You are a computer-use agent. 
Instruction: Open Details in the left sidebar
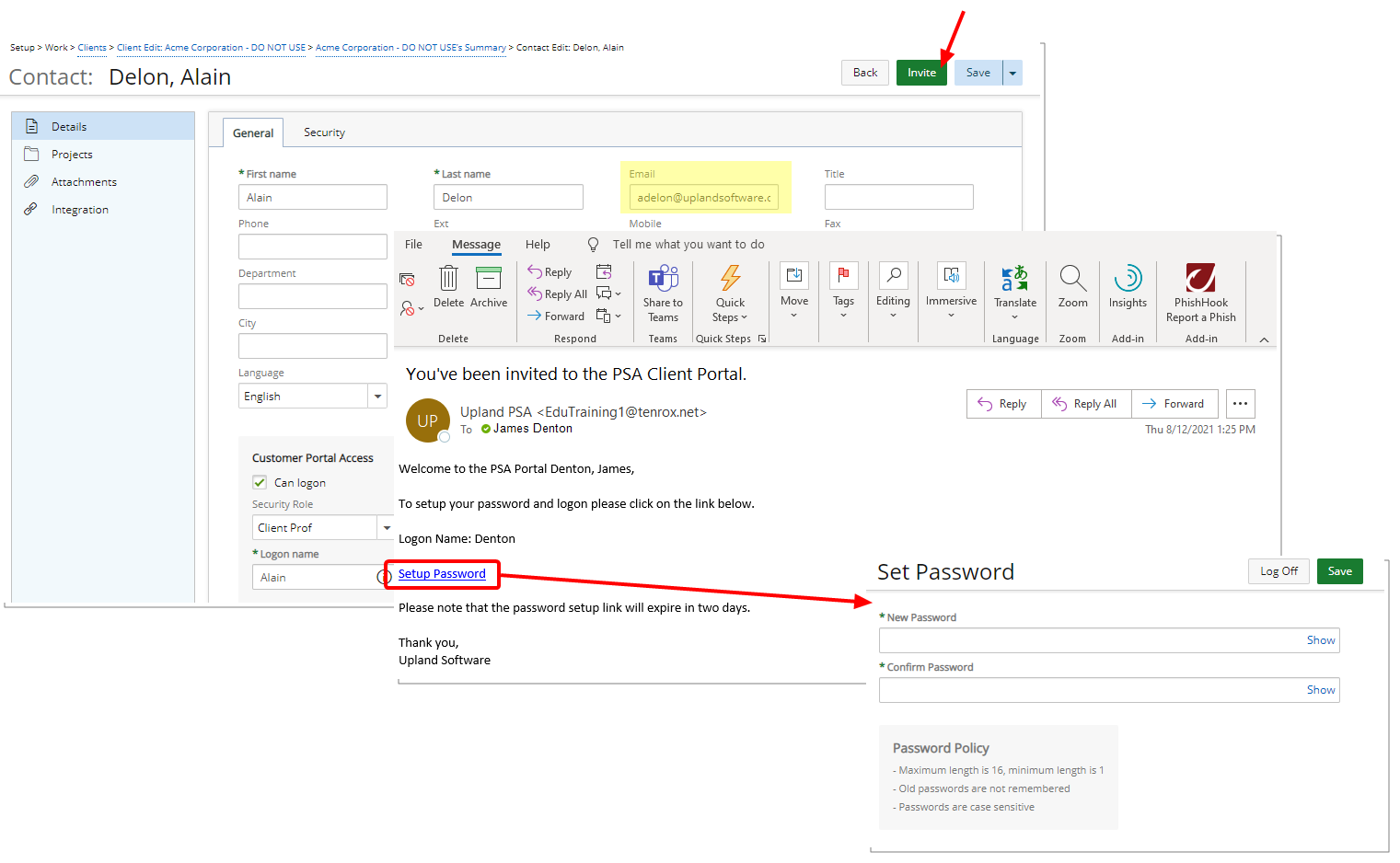pyautogui.click(x=103, y=126)
